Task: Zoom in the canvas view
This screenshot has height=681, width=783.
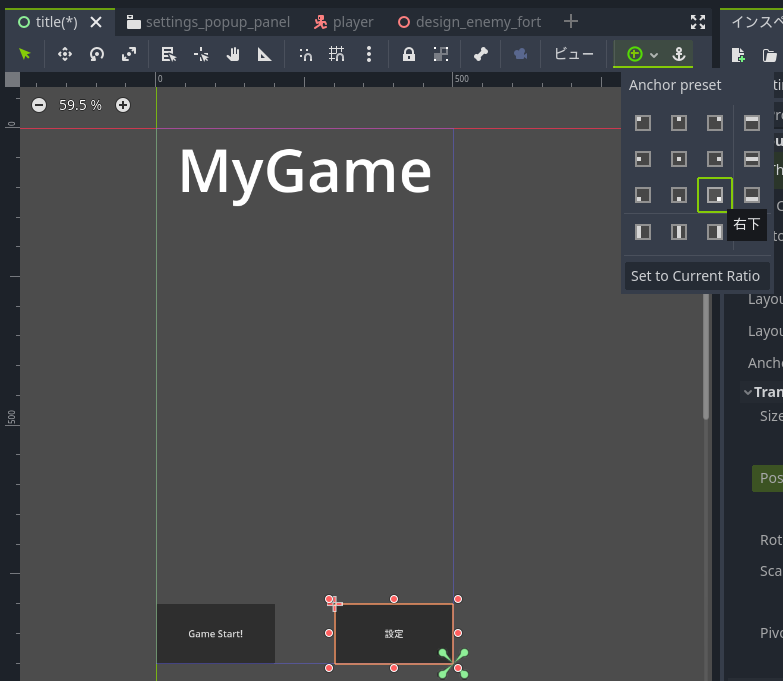Action: coord(123,105)
